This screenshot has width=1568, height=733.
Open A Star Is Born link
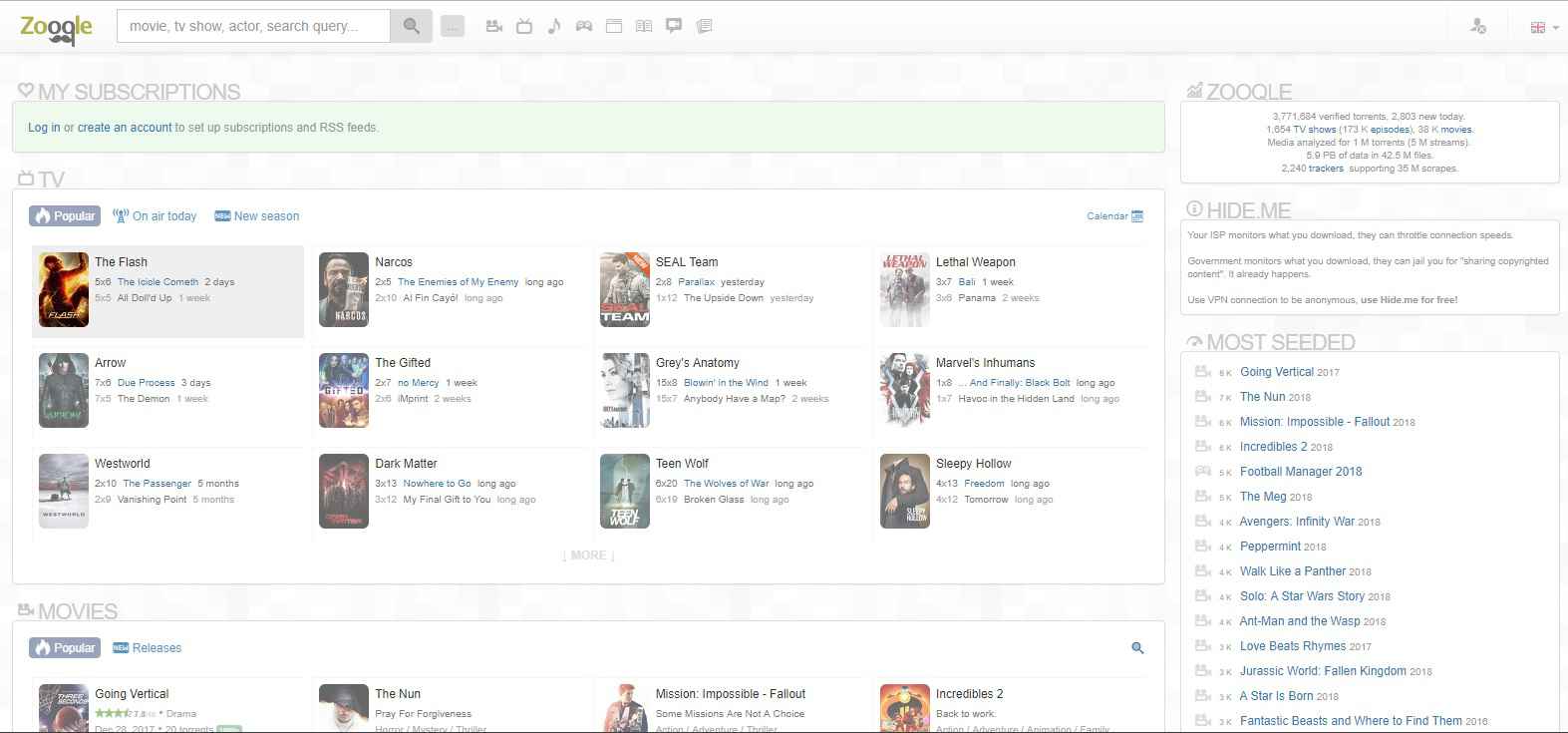1276,696
